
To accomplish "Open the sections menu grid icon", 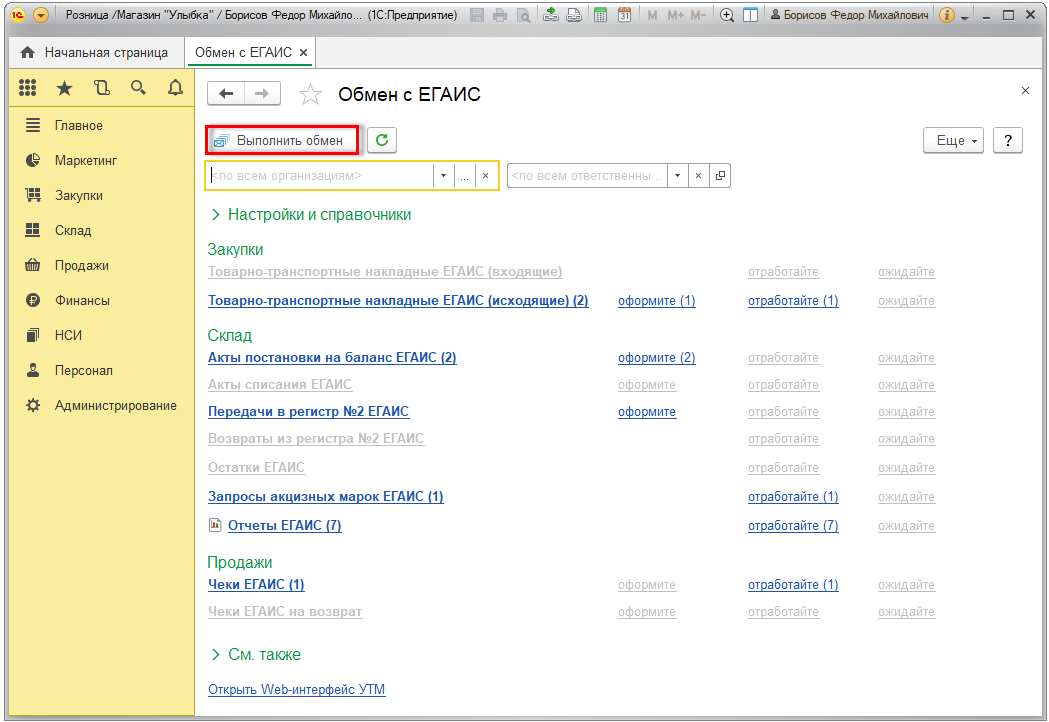I will tap(27, 88).
